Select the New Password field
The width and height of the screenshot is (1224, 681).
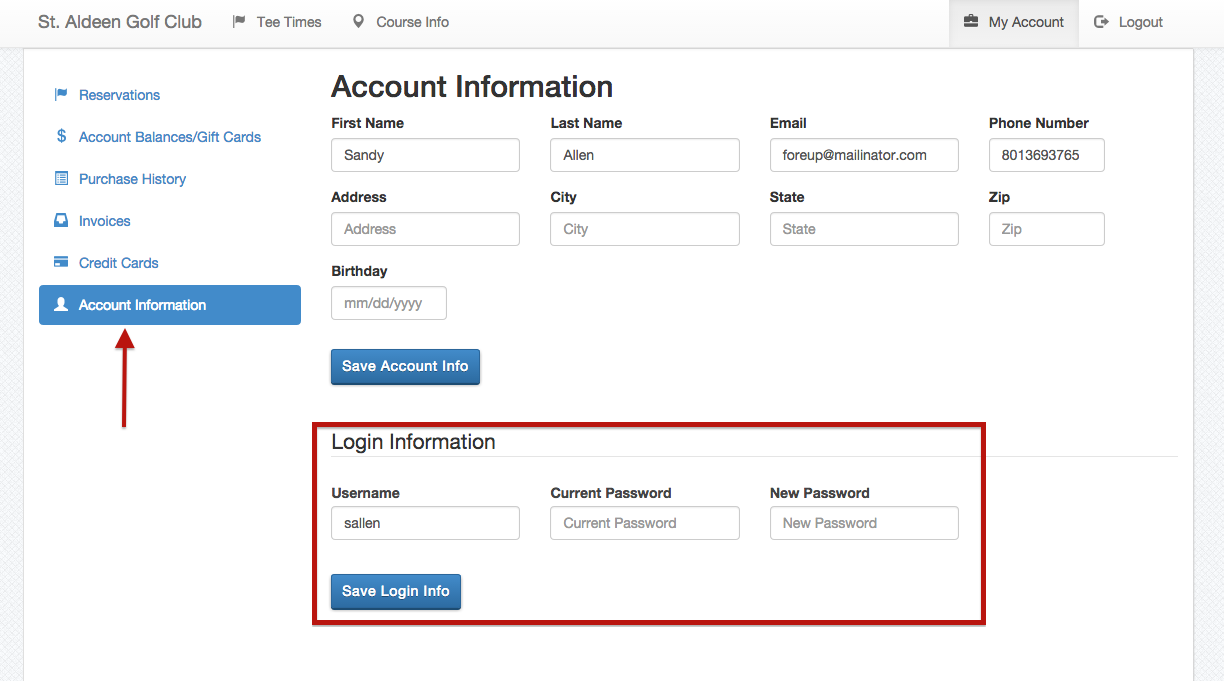pyautogui.click(x=863, y=523)
